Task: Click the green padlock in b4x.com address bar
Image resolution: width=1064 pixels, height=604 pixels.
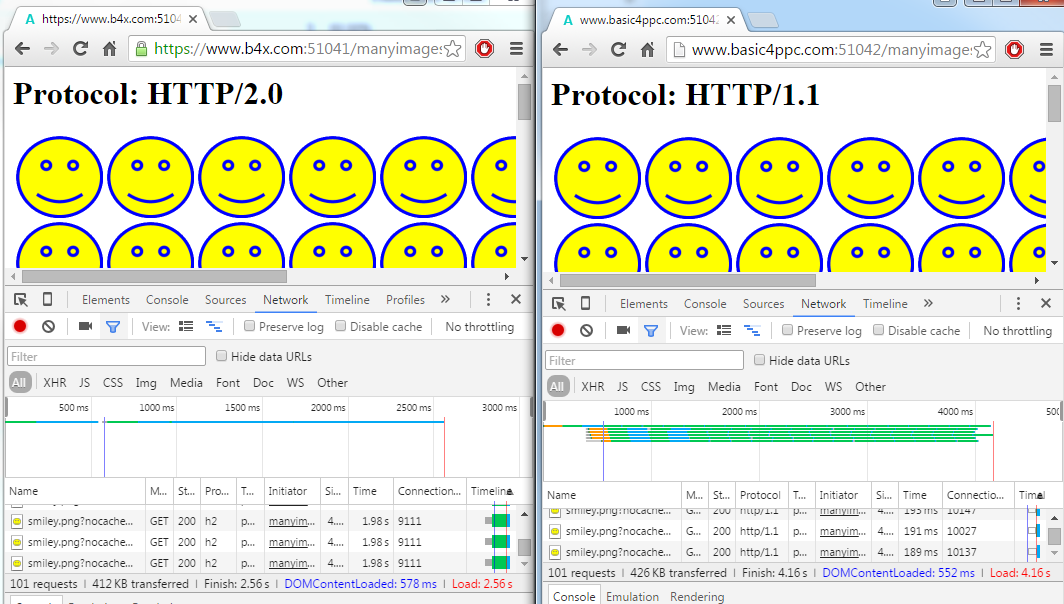Action: [x=141, y=49]
